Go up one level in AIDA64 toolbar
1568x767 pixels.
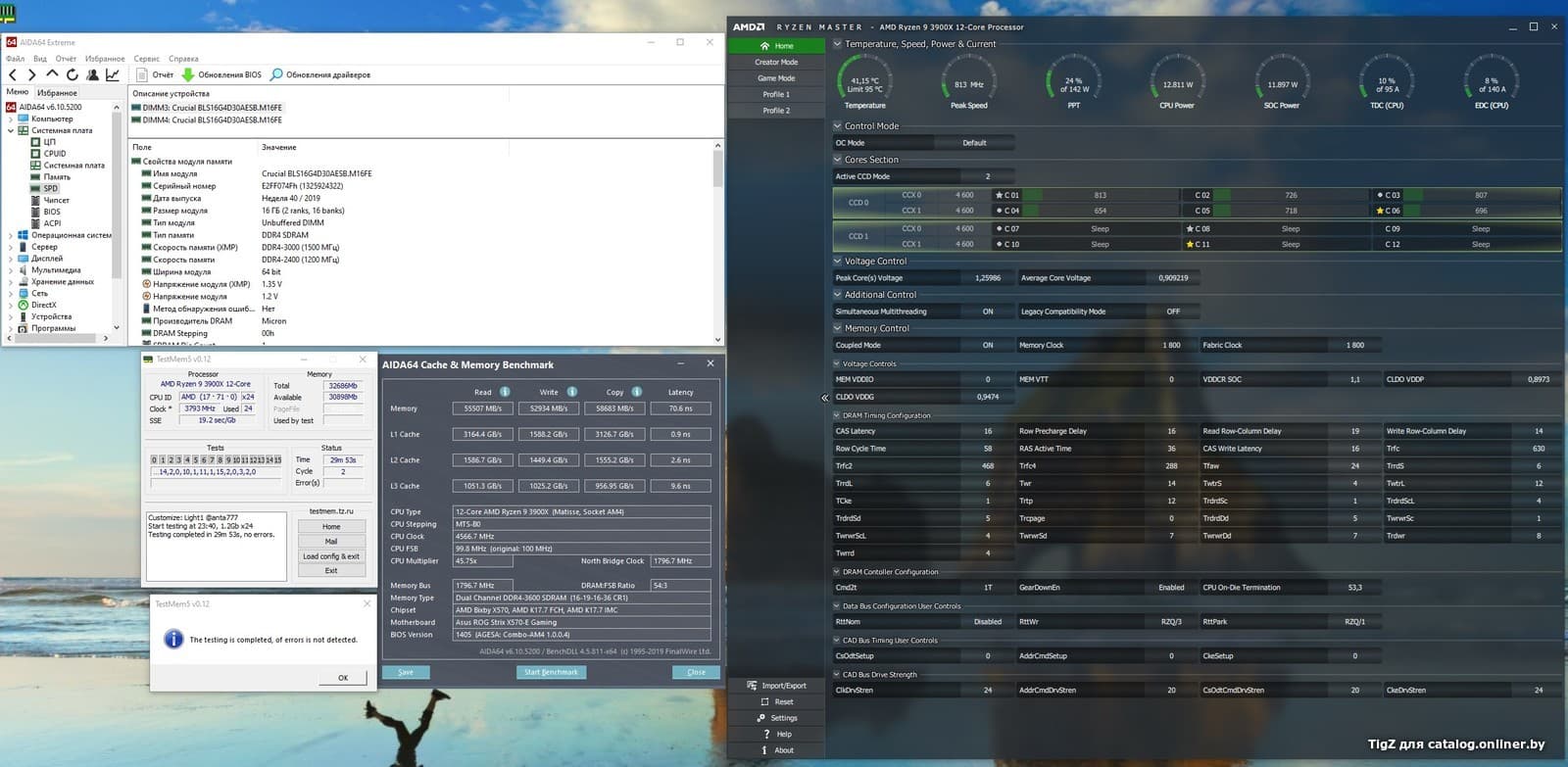(52, 74)
